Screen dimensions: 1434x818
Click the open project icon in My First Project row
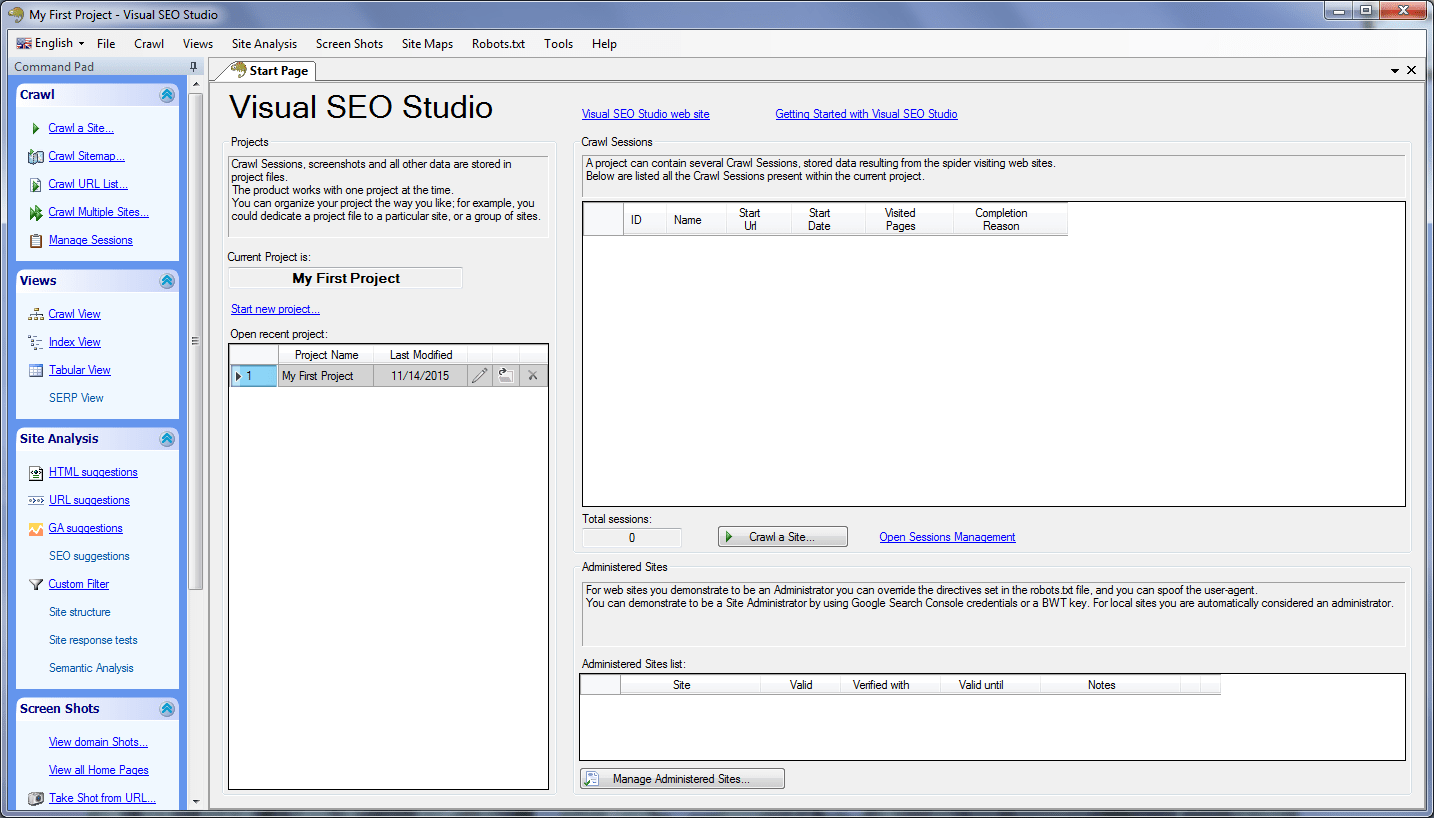(x=506, y=376)
